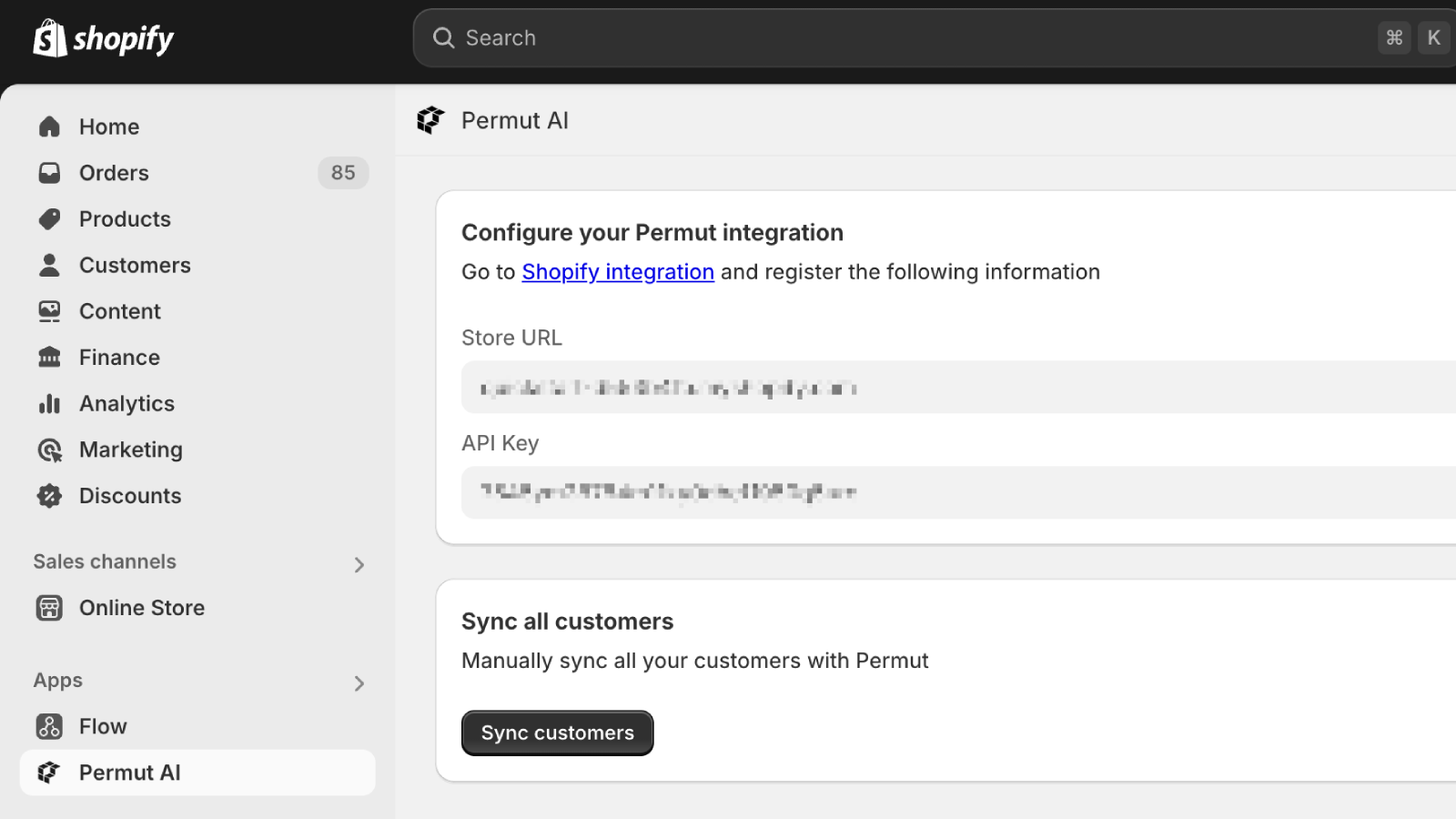This screenshot has width=1456, height=819.
Task: Expand Sales channels chevron
Action: (359, 564)
